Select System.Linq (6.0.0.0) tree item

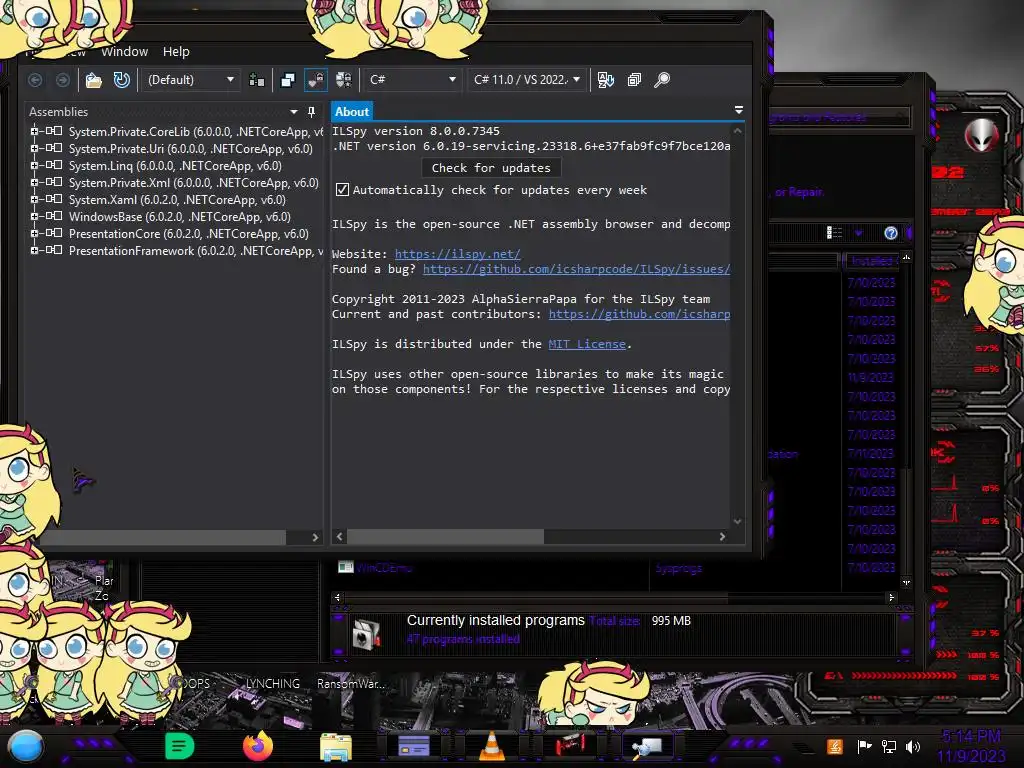[x=175, y=166]
